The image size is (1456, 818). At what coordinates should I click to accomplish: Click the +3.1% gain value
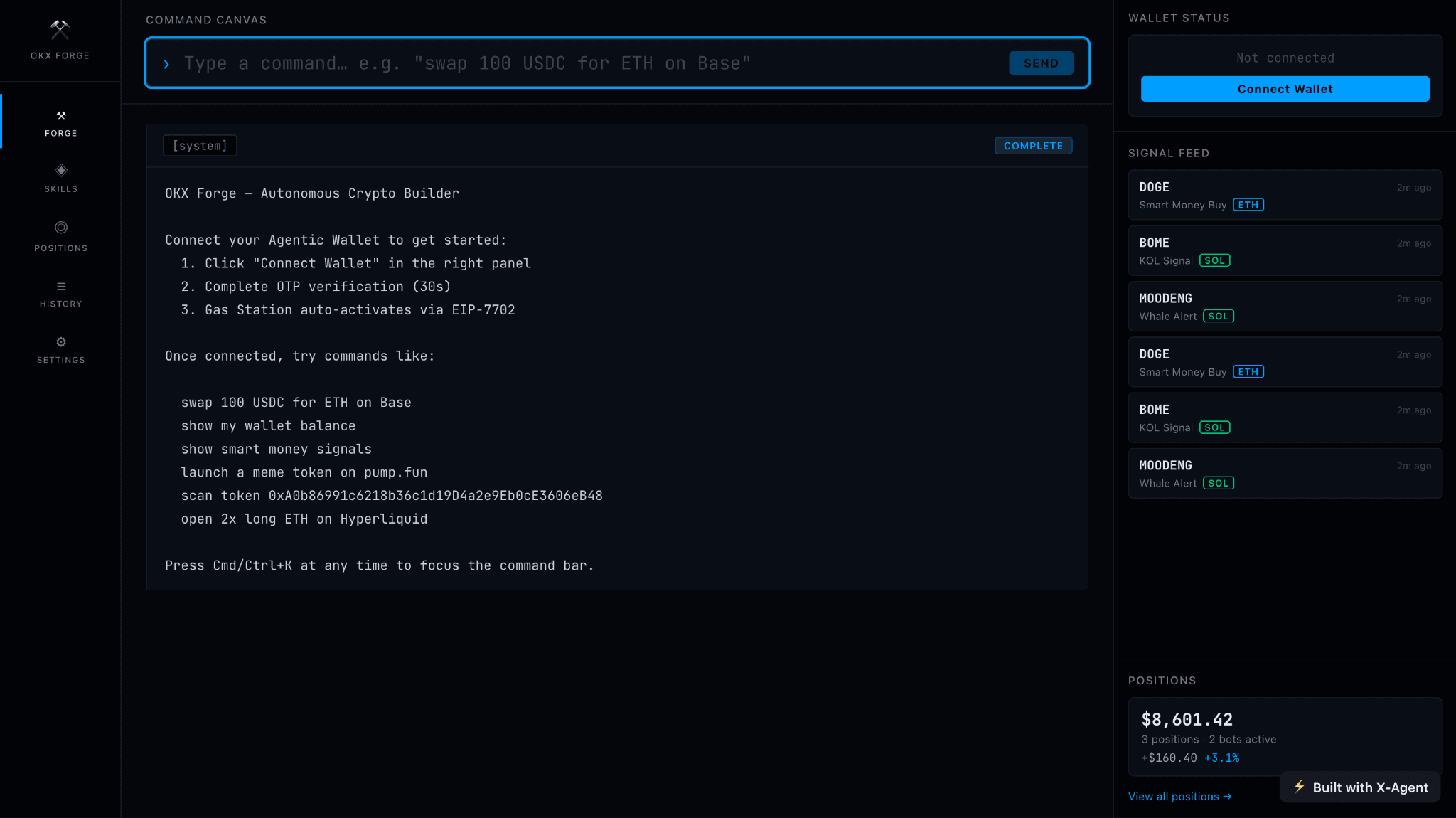point(1222,758)
